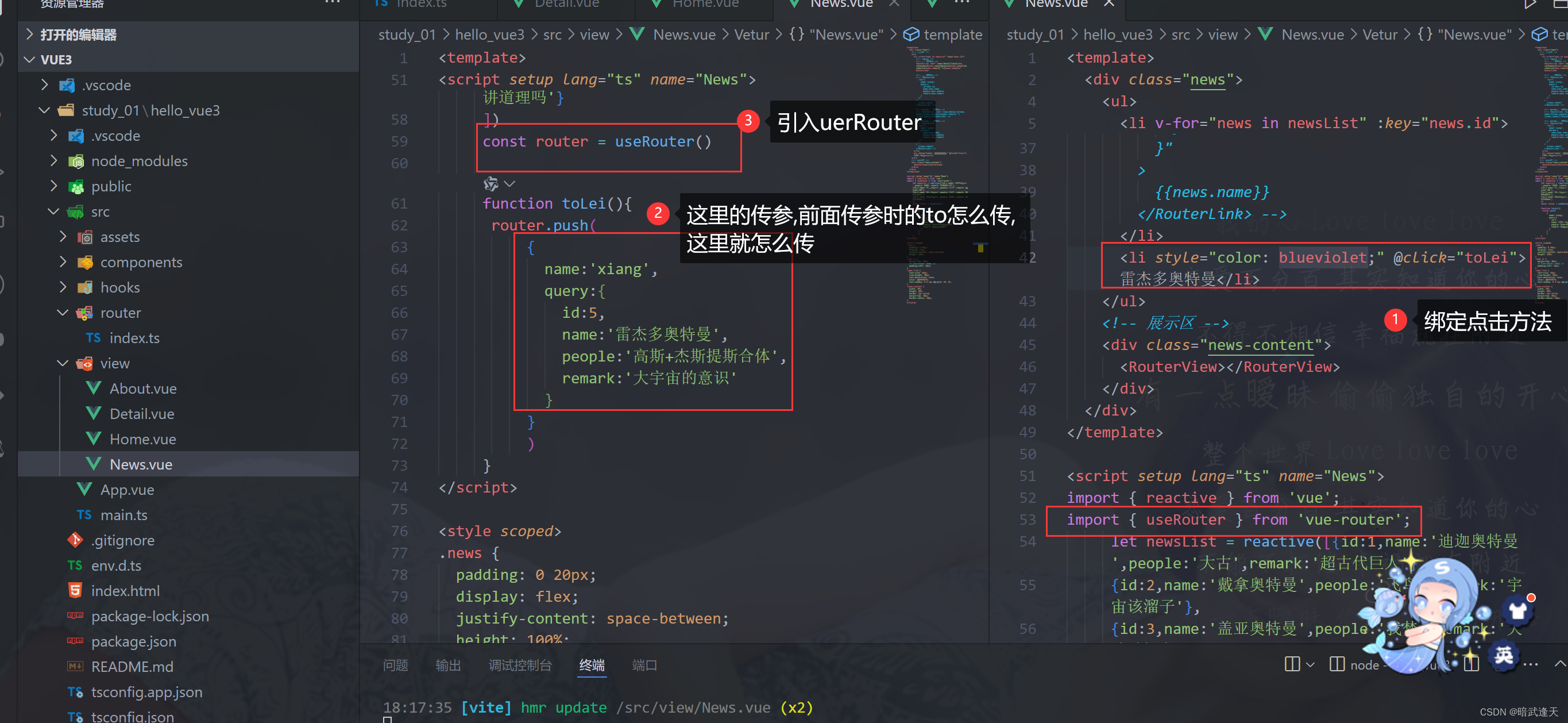Open Home.vue in explorer tree
Viewport: 1568px width, 723px height.
(143, 439)
